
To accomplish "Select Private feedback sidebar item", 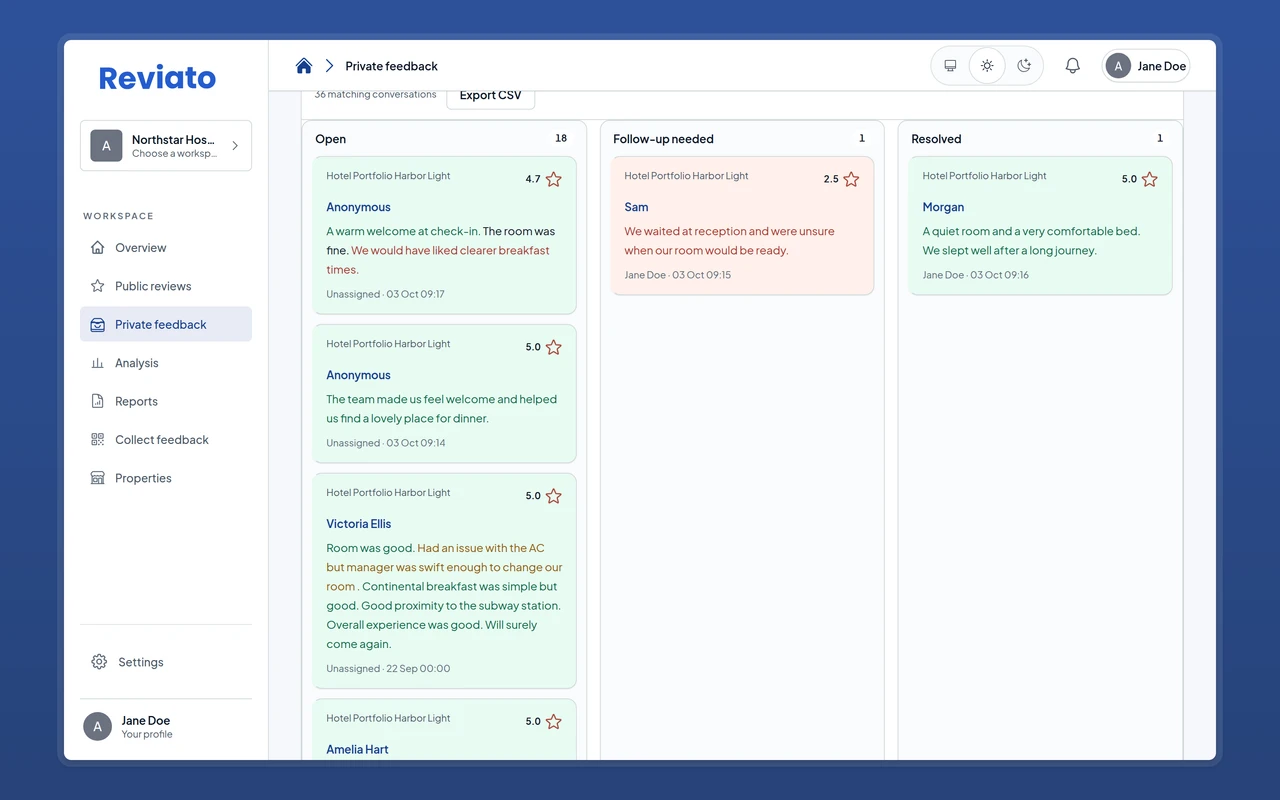I will pyautogui.click(x=166, y=324).
